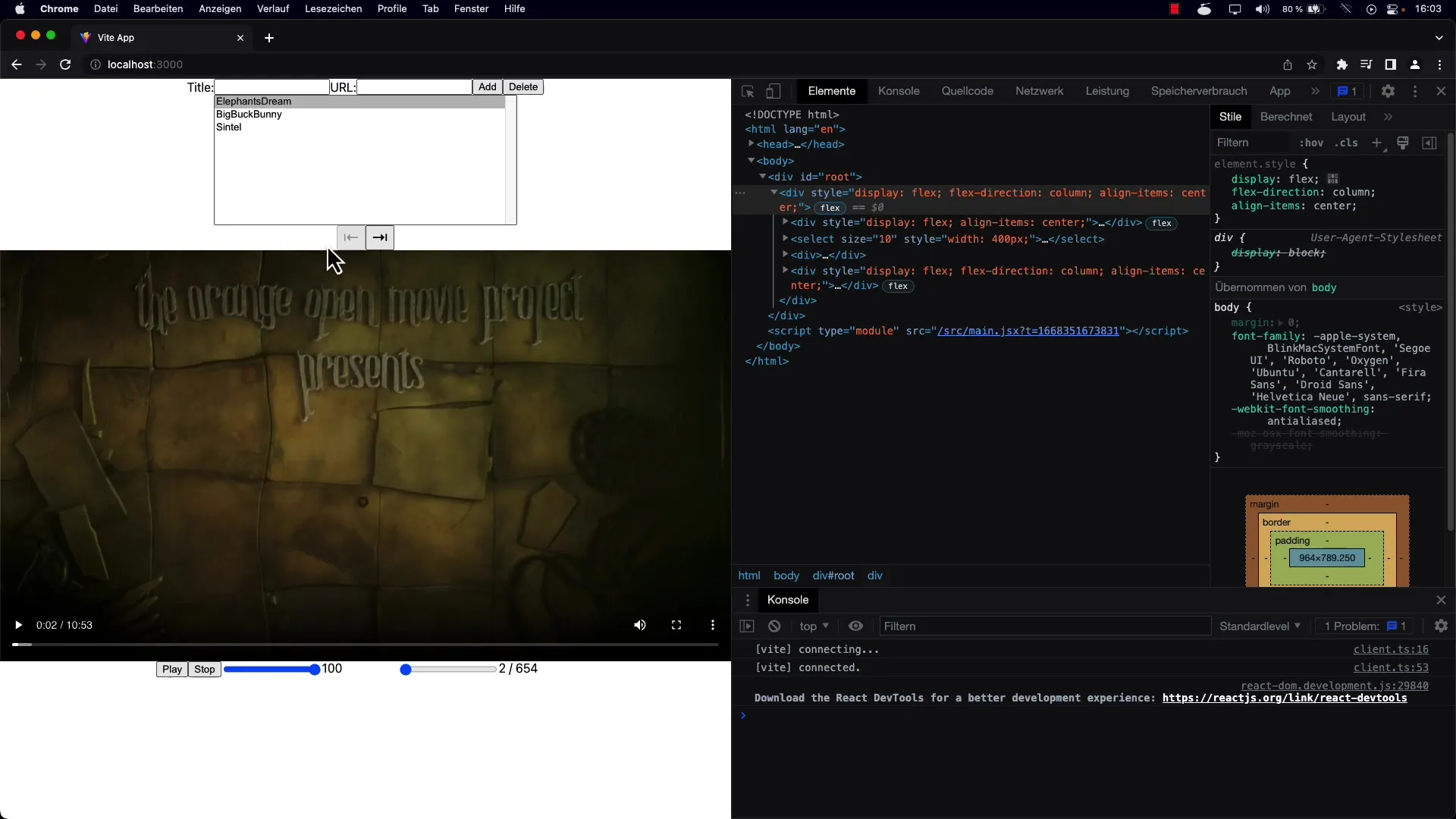Toggle the mute icon on video player
The height and width of the screenshot is (819, 1456).
click(640, 625)
